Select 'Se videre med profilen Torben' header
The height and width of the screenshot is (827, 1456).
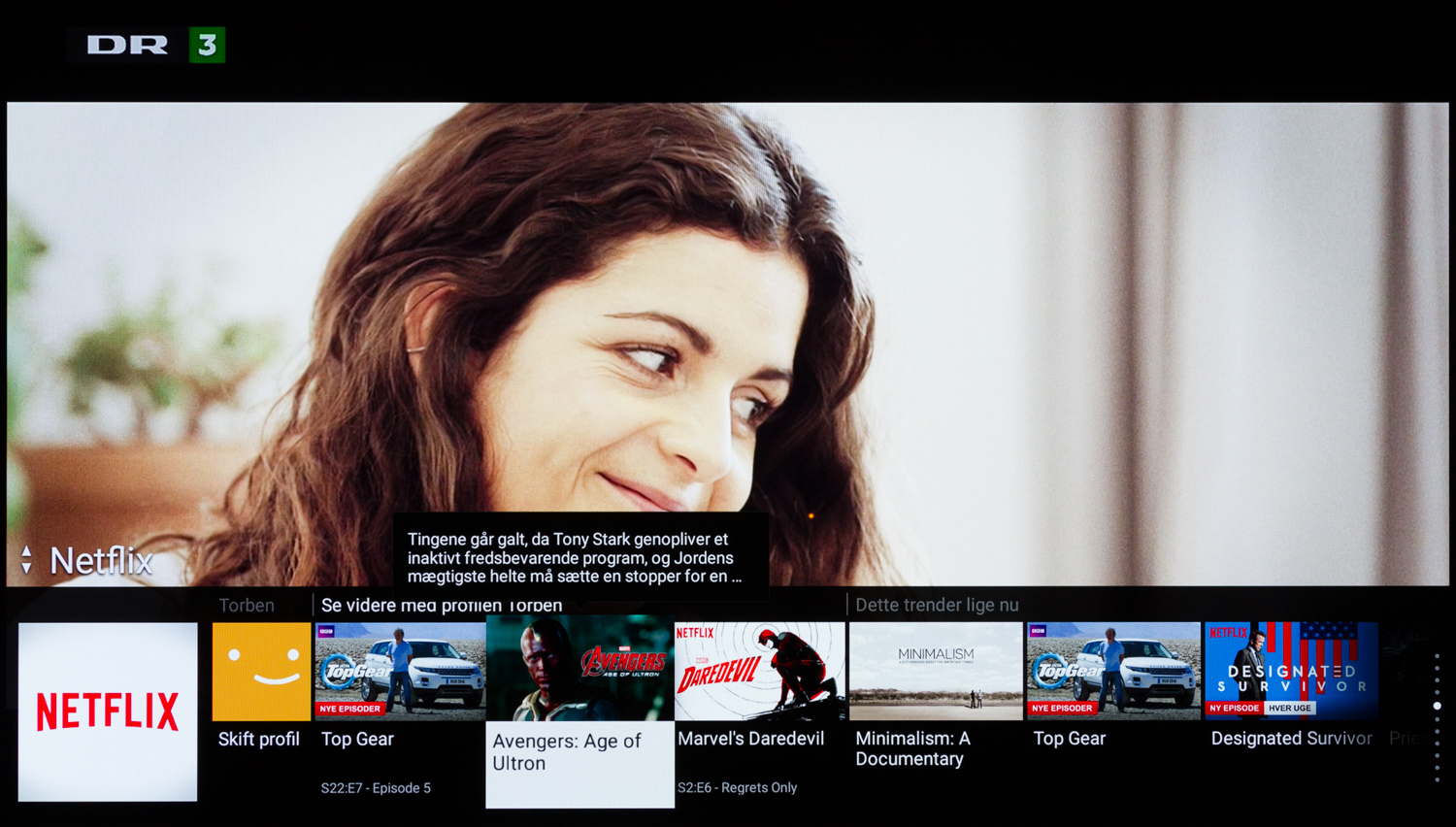click(442, 606)
